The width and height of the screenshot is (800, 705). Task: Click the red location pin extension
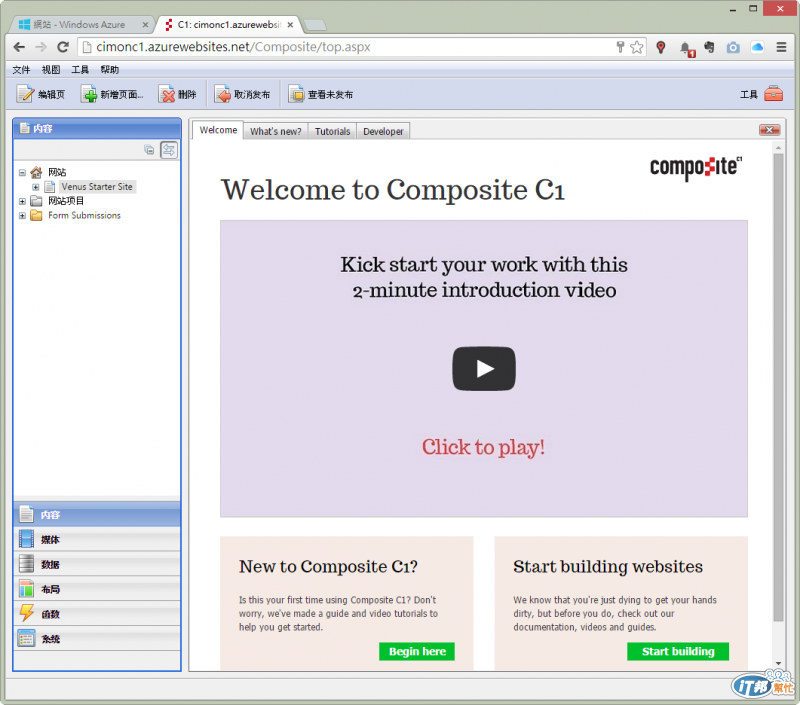coord(661,47)
